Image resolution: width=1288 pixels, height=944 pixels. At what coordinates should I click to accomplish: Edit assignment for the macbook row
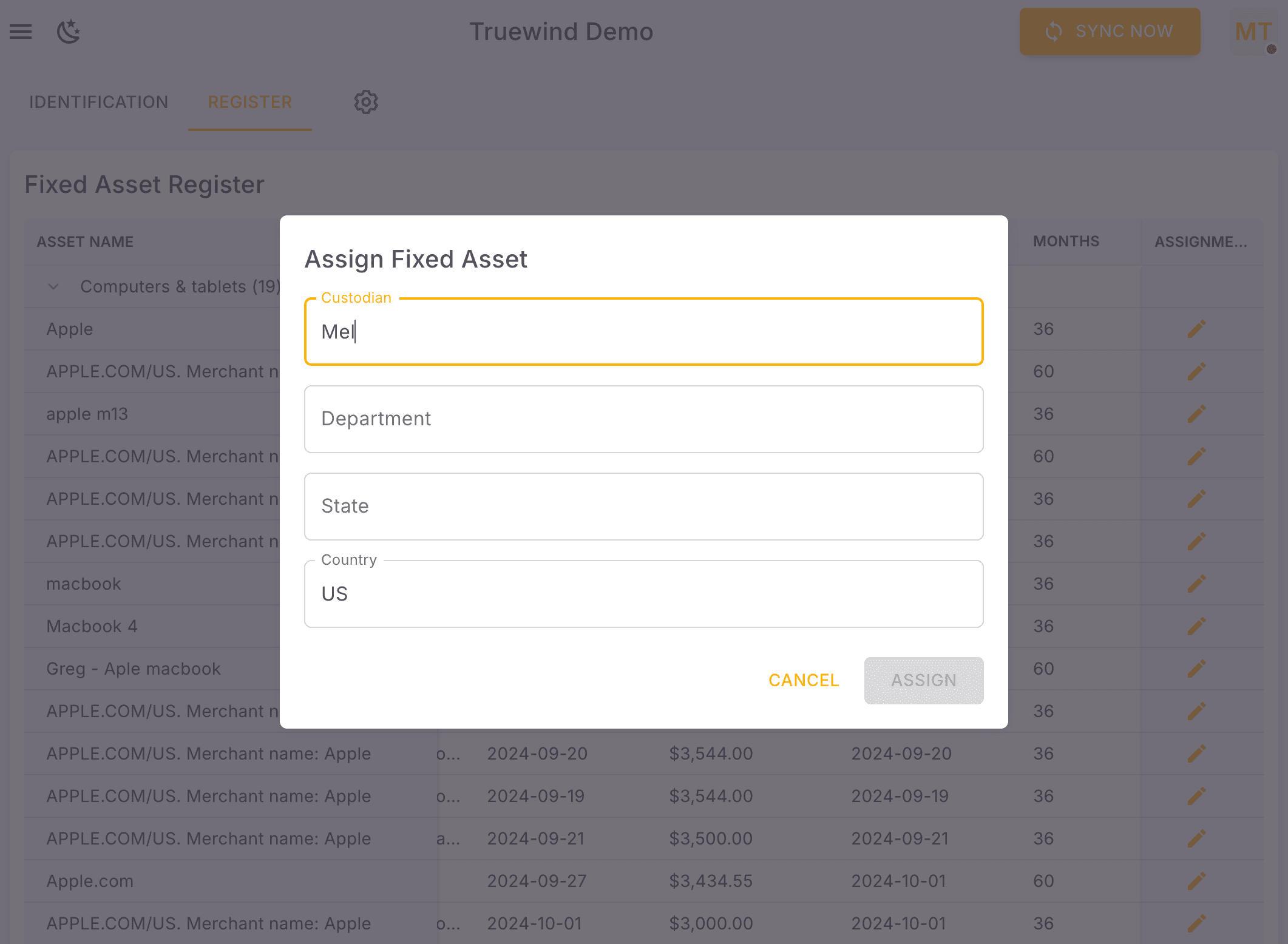(1196, 583)
